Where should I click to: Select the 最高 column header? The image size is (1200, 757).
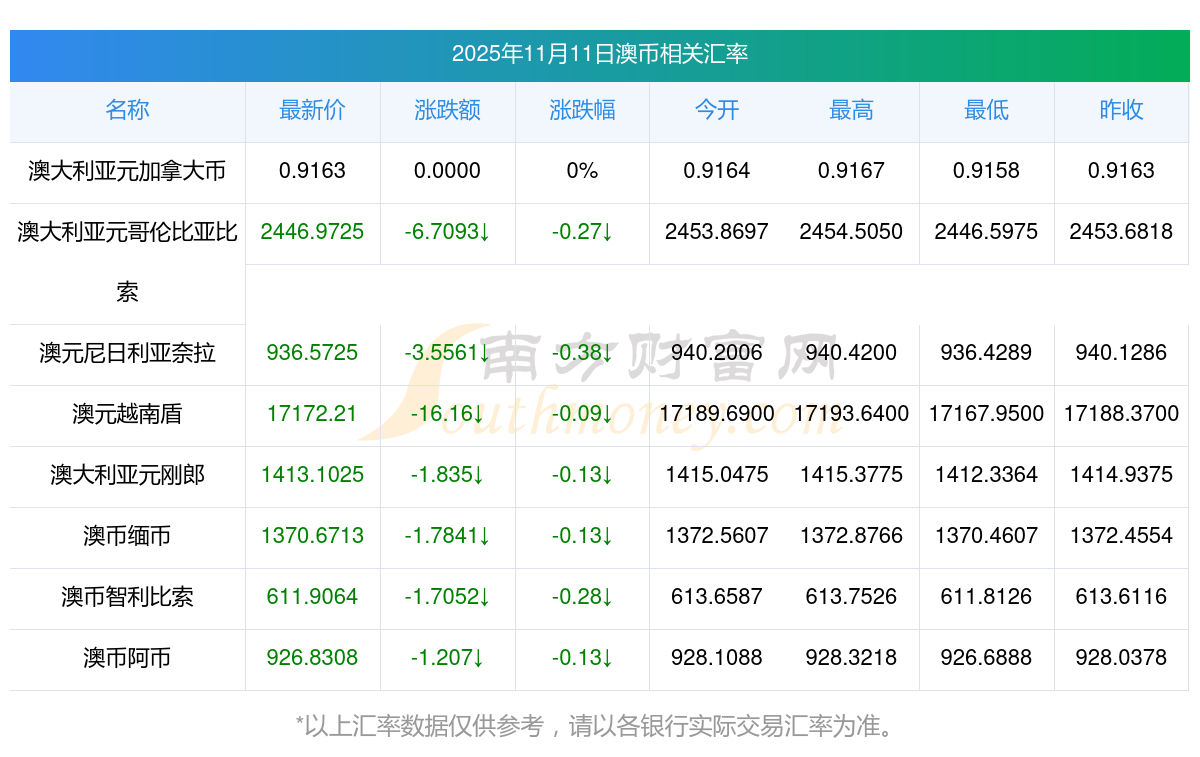pyautogui.click(x=851, y=110)
